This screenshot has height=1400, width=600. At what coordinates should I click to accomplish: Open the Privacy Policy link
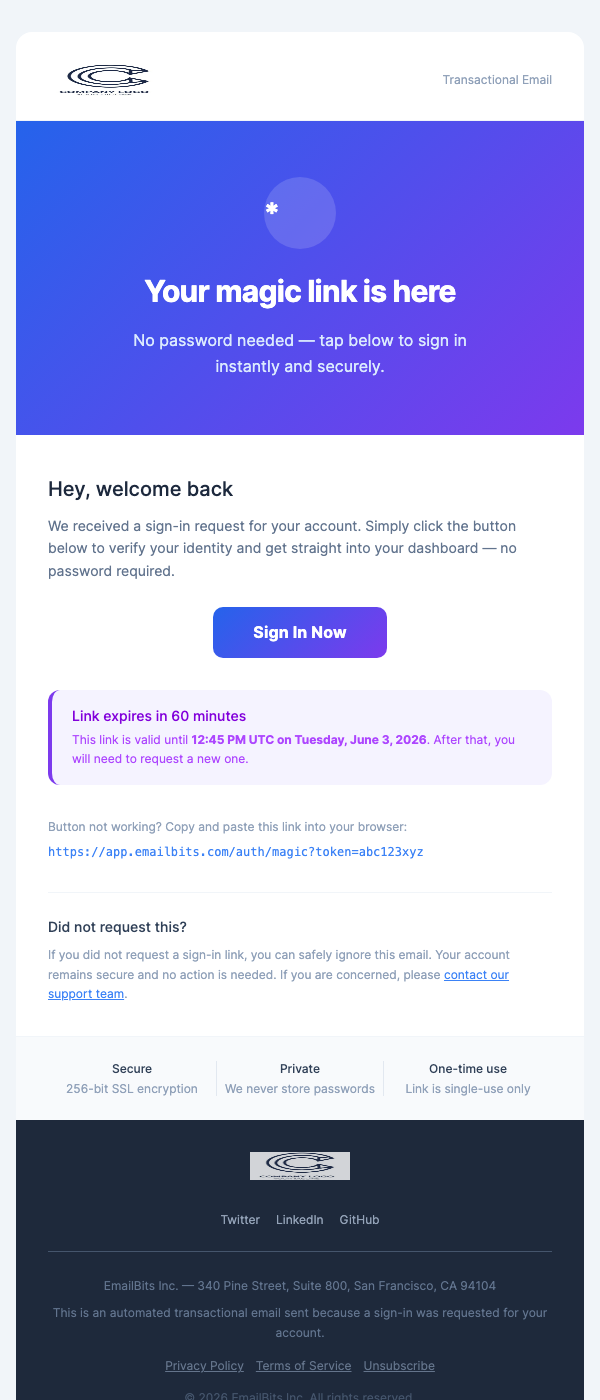tap(204, 1365)
